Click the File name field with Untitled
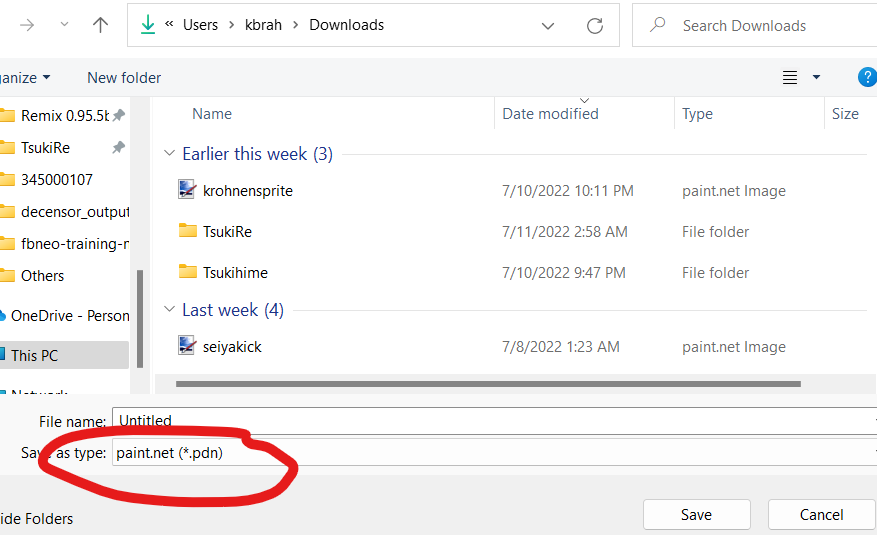 point(494,420)
